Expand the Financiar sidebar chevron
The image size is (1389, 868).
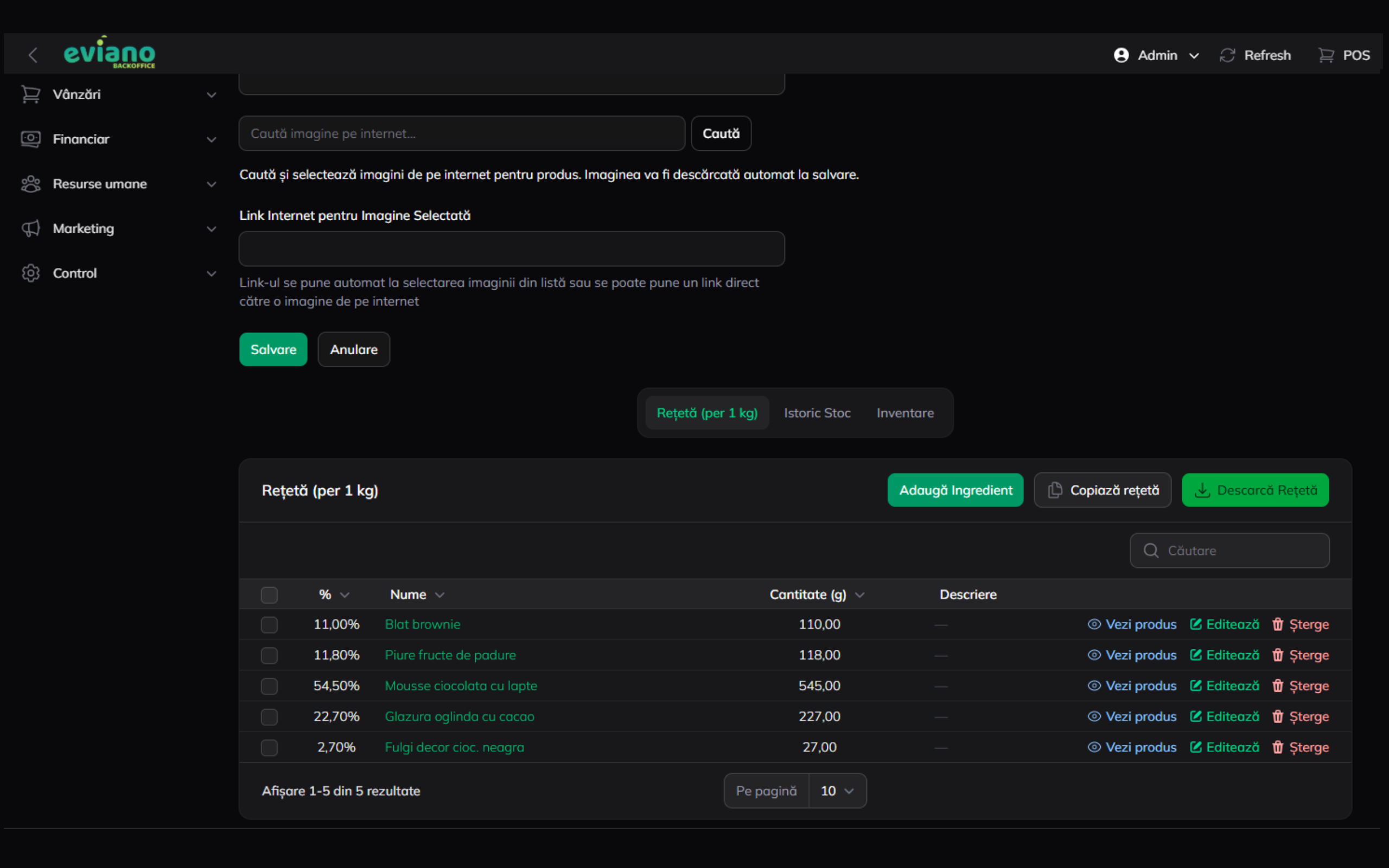point(211,139)
